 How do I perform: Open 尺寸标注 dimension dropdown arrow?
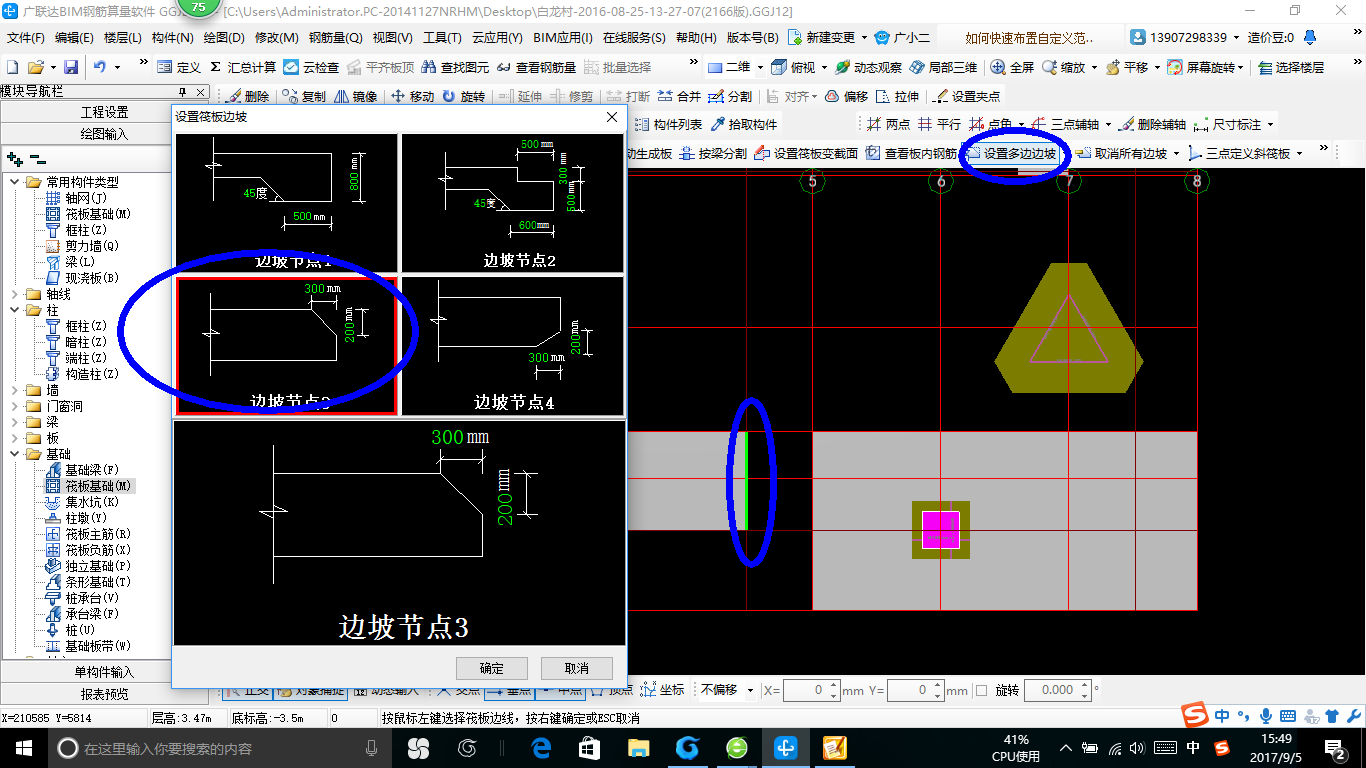[1271, 124]
